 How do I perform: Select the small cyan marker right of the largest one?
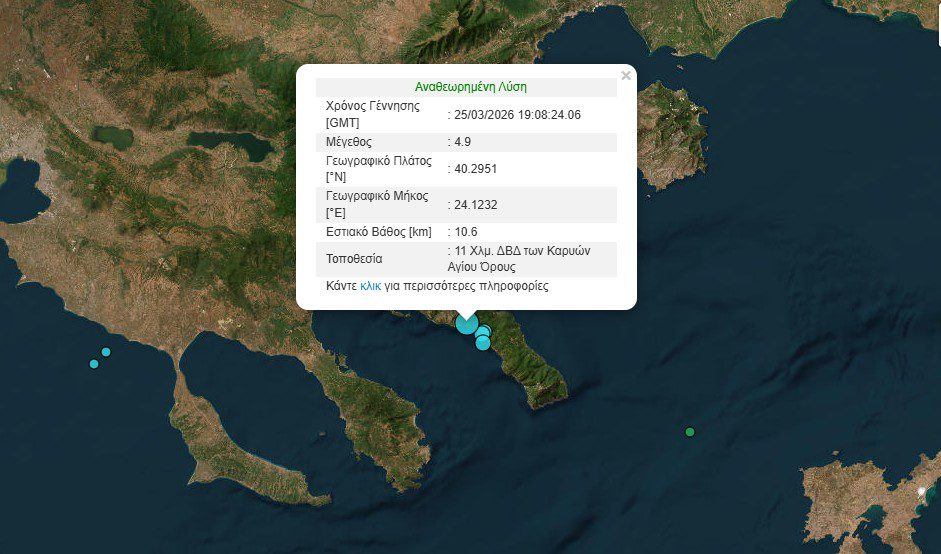(484, 332)
